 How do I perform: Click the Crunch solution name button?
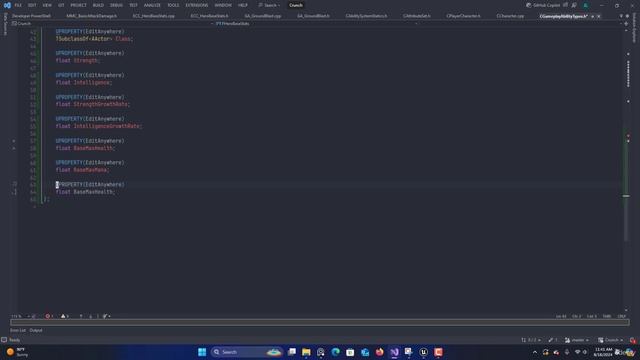[x=296, y=5]
